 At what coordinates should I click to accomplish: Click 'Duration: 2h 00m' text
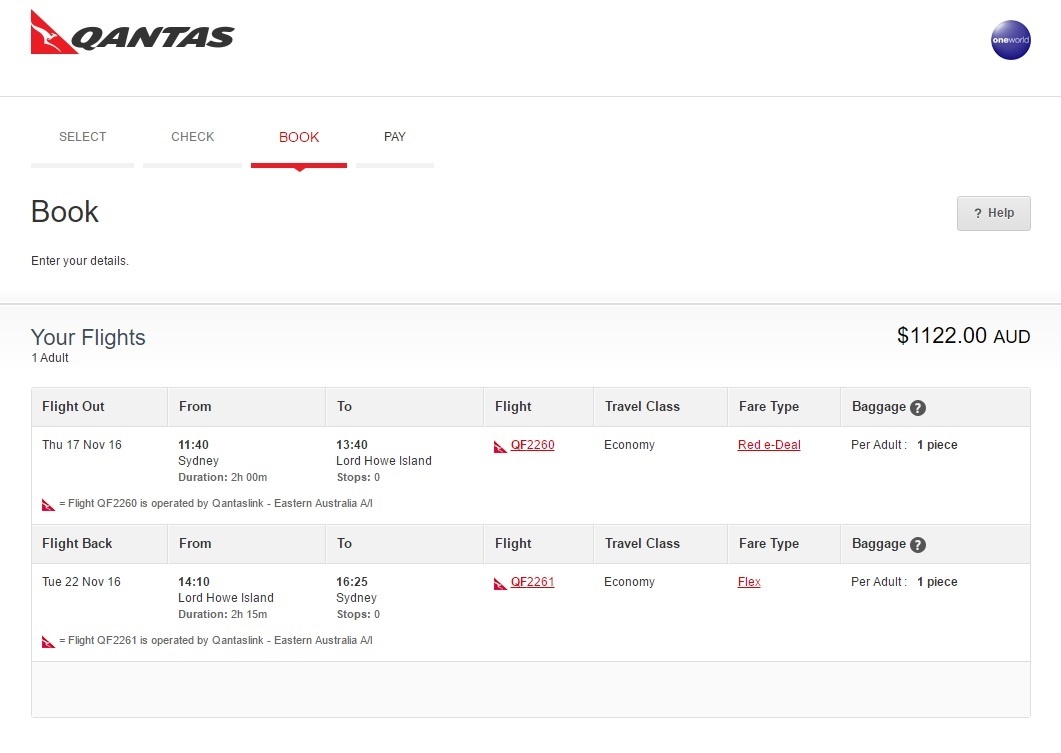[223, 477]
